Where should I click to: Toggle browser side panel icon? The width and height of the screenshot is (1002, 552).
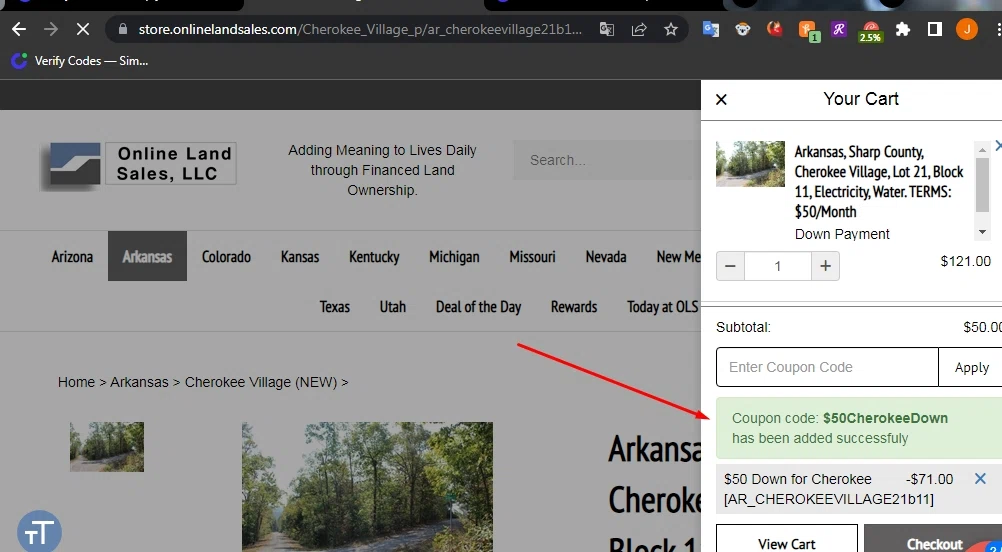[x=934, y=29]
